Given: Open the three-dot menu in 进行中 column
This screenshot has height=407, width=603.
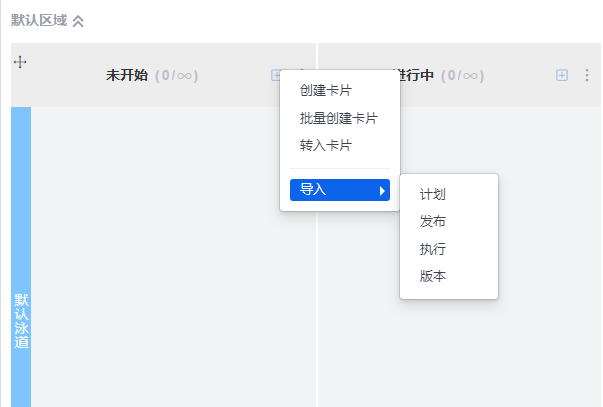Looking at the screenshot, I should point(587,75).
